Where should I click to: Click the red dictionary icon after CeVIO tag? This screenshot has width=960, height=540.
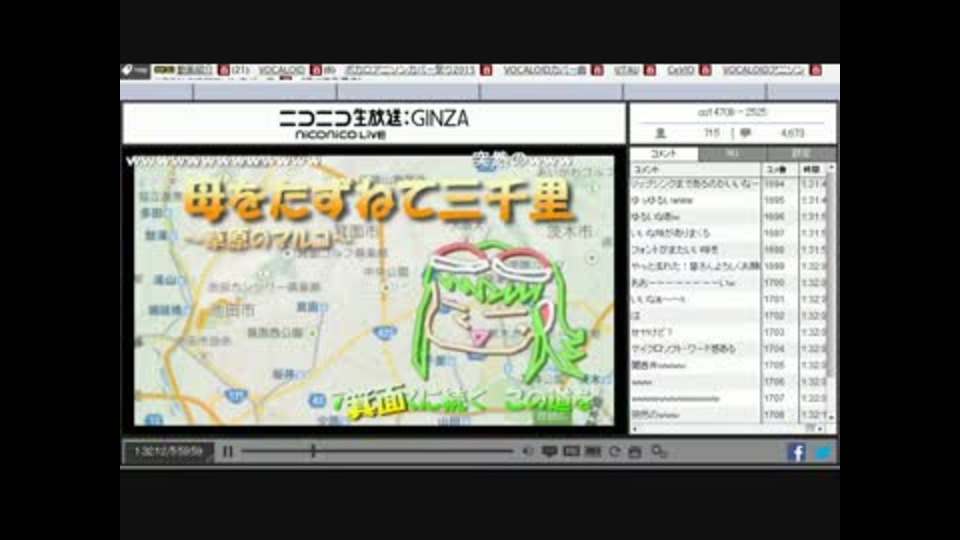point(705,70)
